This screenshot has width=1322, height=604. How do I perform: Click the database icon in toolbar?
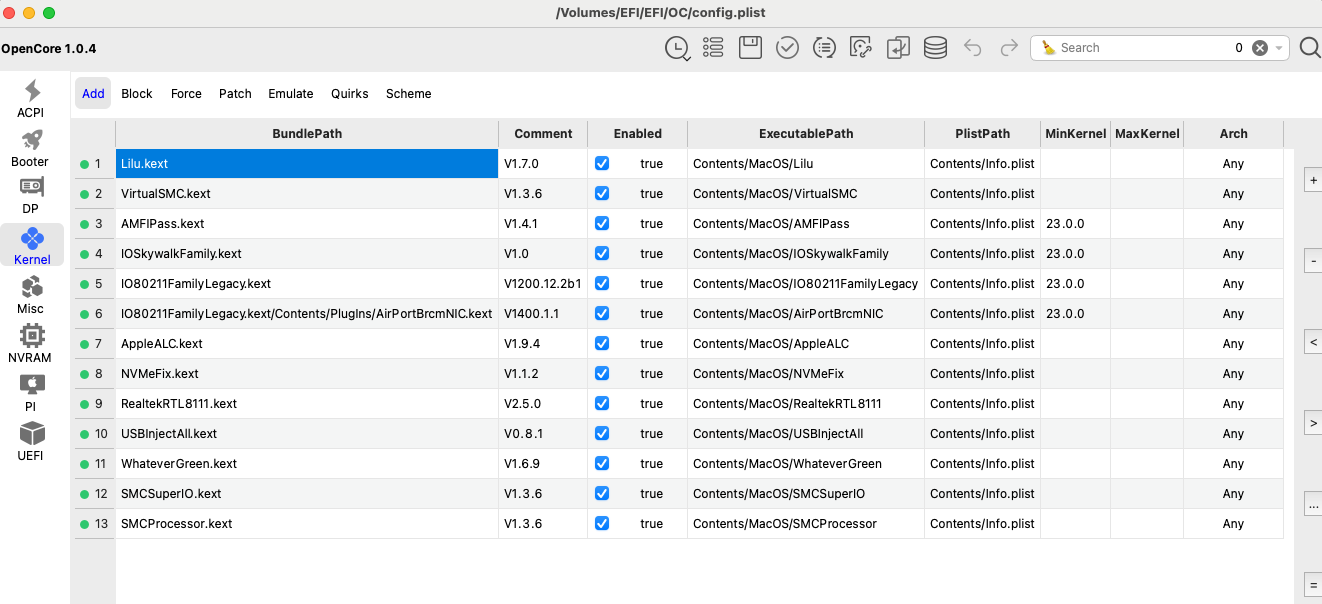tap(935, 48)
